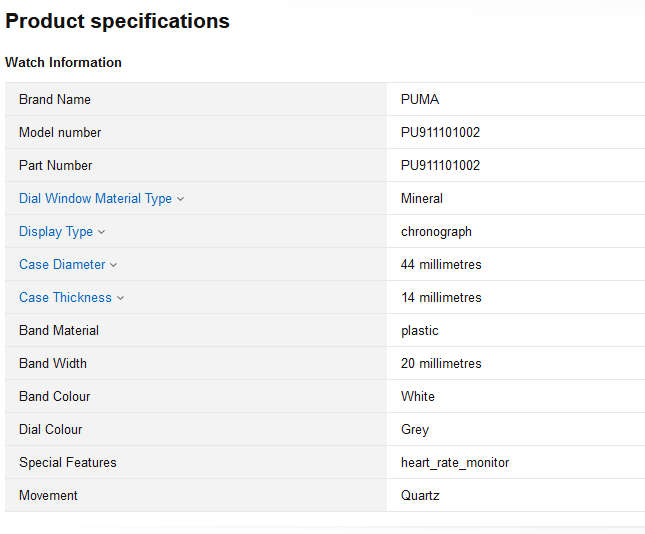Click the Model number value PU911101002
Viewport: 645px width, 534px height.
pos(440,132)
